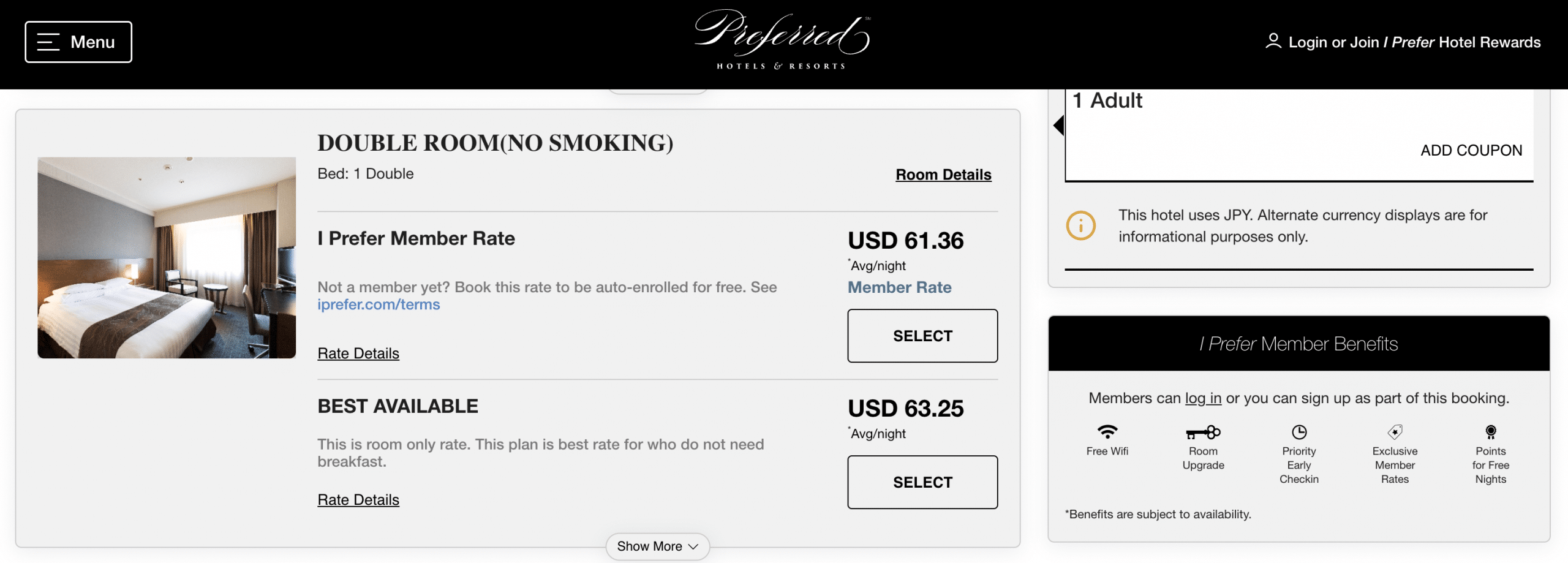Expand the Show More rates dropdown
The height and width of the screenshot is (563, 1568).
(x=657, y=546)
